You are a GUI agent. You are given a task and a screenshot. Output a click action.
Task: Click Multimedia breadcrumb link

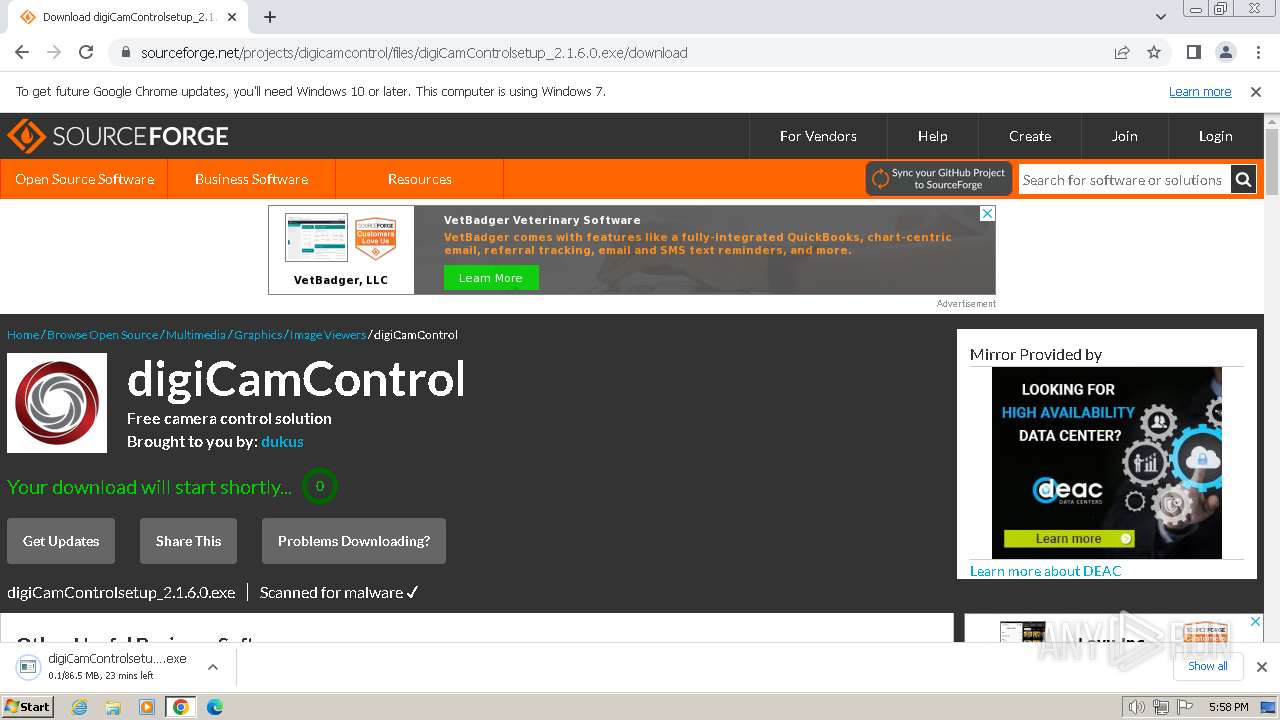(x=196, y=335)
